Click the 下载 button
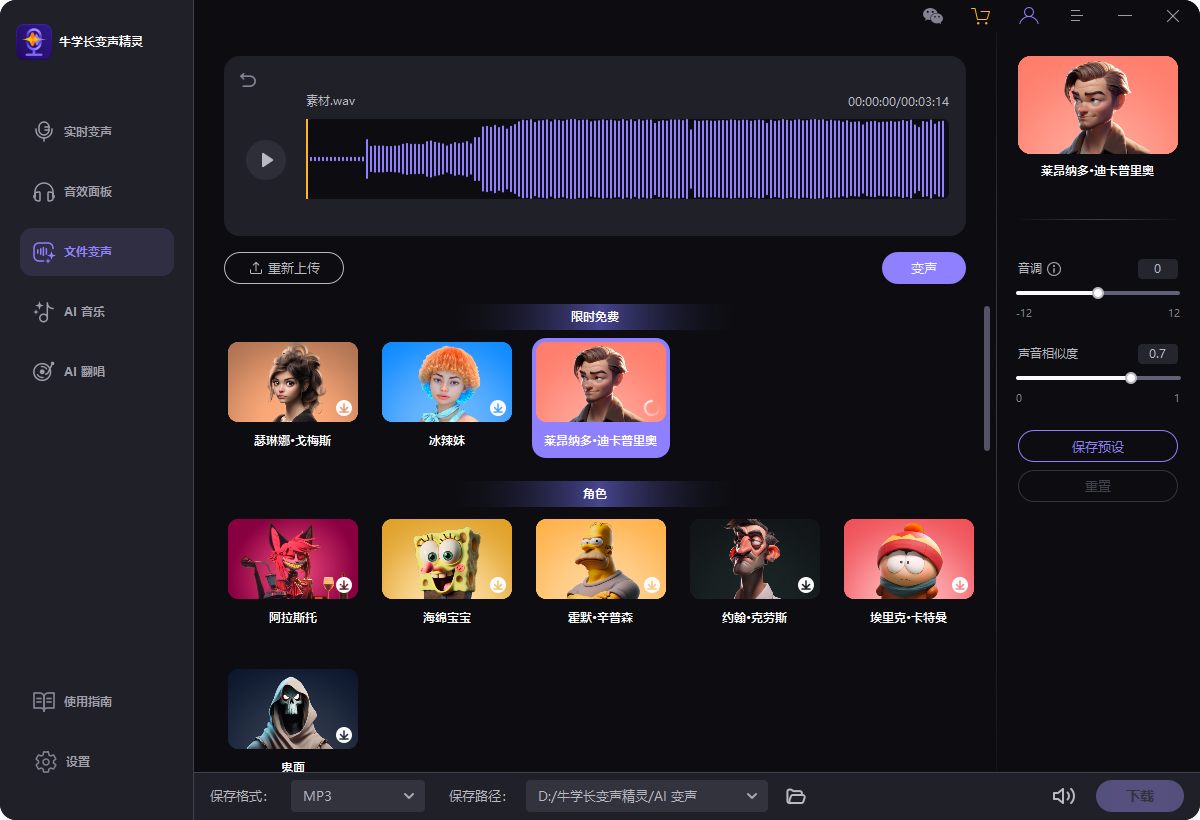Image resolution: width=1200 pixels, height=820 pixels. (1140, 796)
